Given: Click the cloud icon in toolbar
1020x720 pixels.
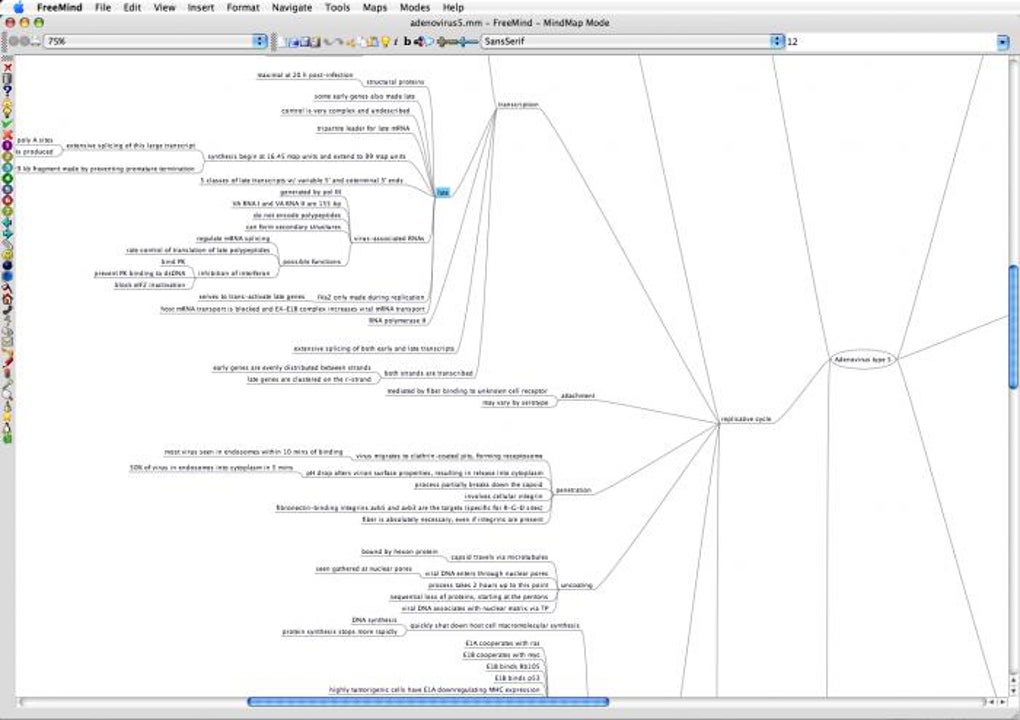Looking at the screenshot, I should 429,42.
